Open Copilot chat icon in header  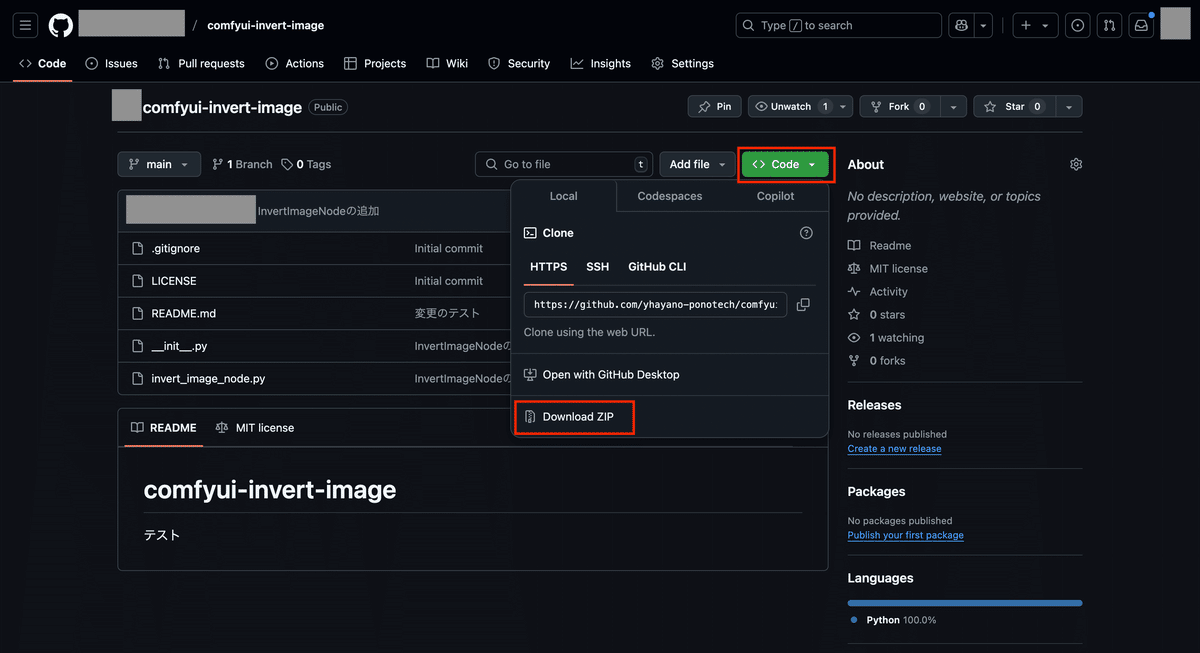pos(962,25)
